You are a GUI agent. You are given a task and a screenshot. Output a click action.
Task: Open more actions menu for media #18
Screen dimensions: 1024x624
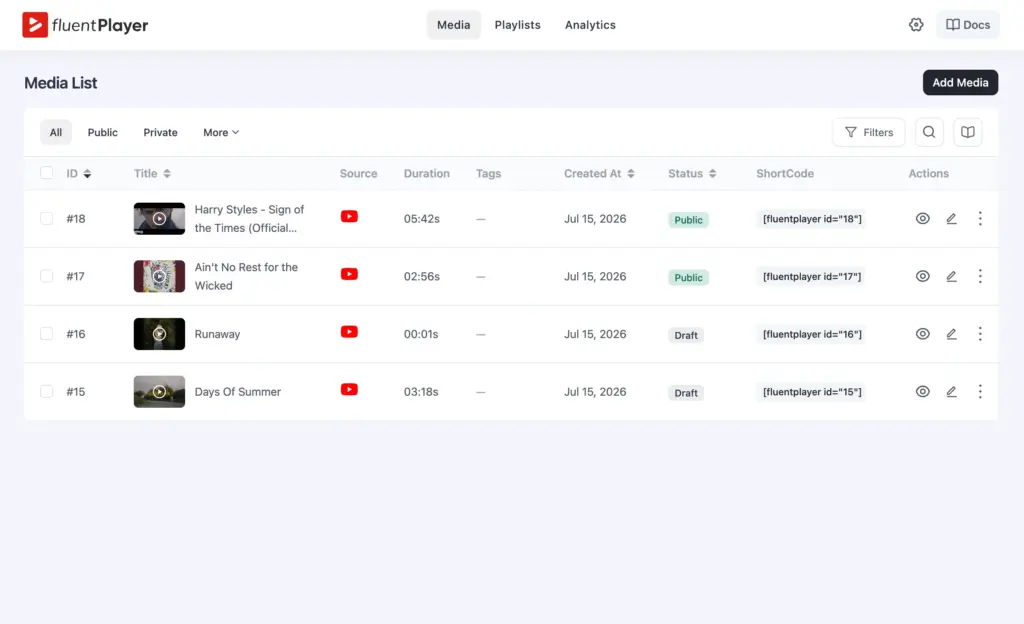pos(980,219)
